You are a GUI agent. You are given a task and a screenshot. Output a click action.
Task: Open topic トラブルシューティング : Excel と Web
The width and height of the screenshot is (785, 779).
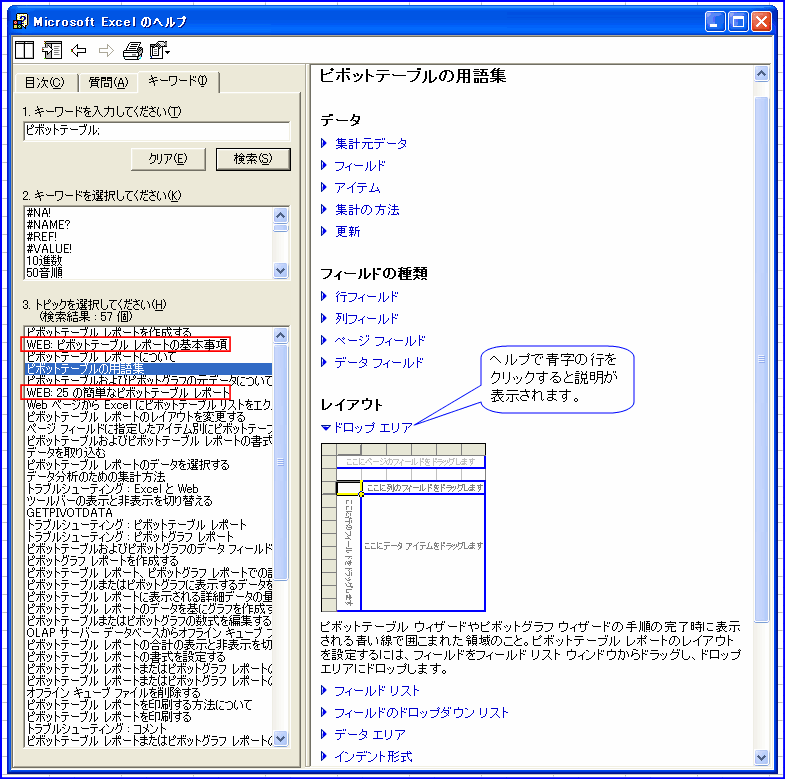point(112,489)
